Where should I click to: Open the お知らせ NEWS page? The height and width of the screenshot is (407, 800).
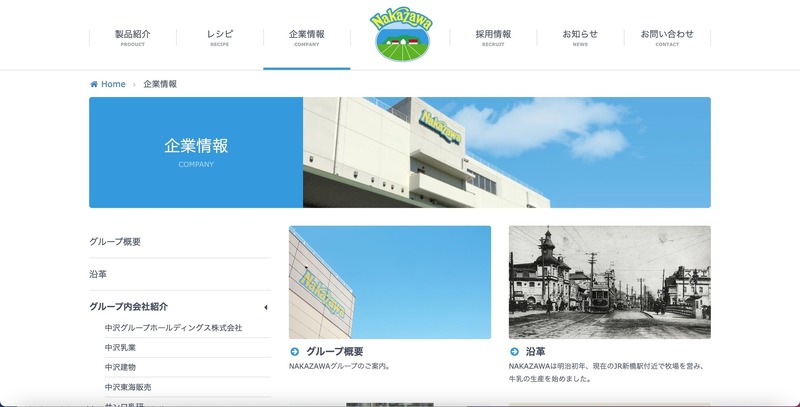click(580, 38)
